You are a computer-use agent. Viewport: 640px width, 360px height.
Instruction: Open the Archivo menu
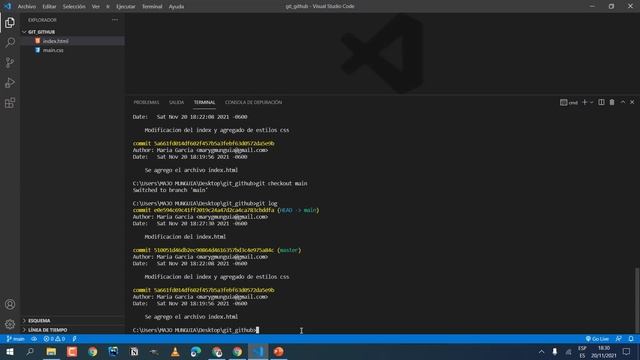pos(27,7)
